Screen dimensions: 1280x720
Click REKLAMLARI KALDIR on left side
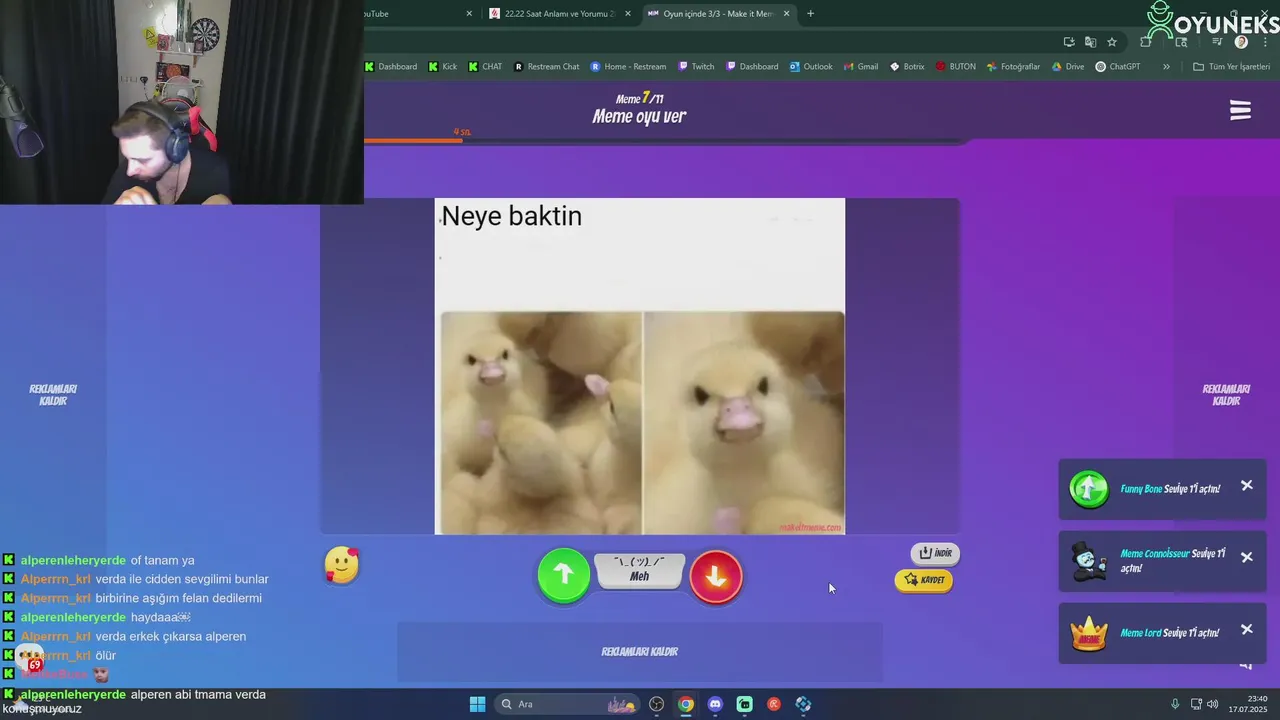coord(53,395)
